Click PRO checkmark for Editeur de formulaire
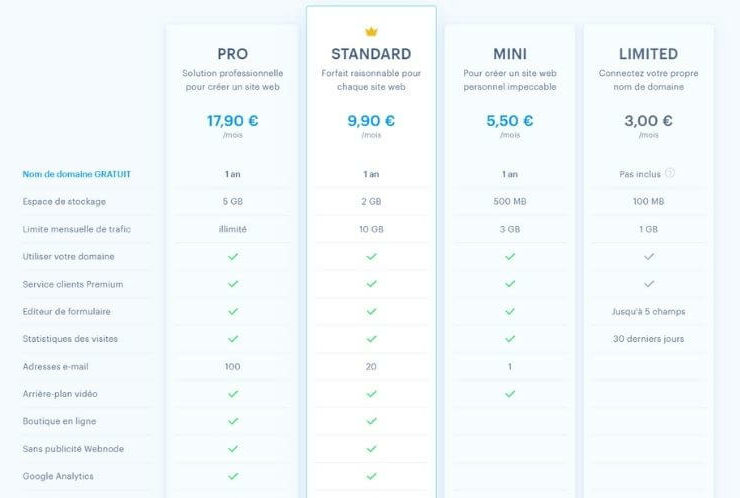The width and height of the screenshot is (740, 498). pos(233,312)
